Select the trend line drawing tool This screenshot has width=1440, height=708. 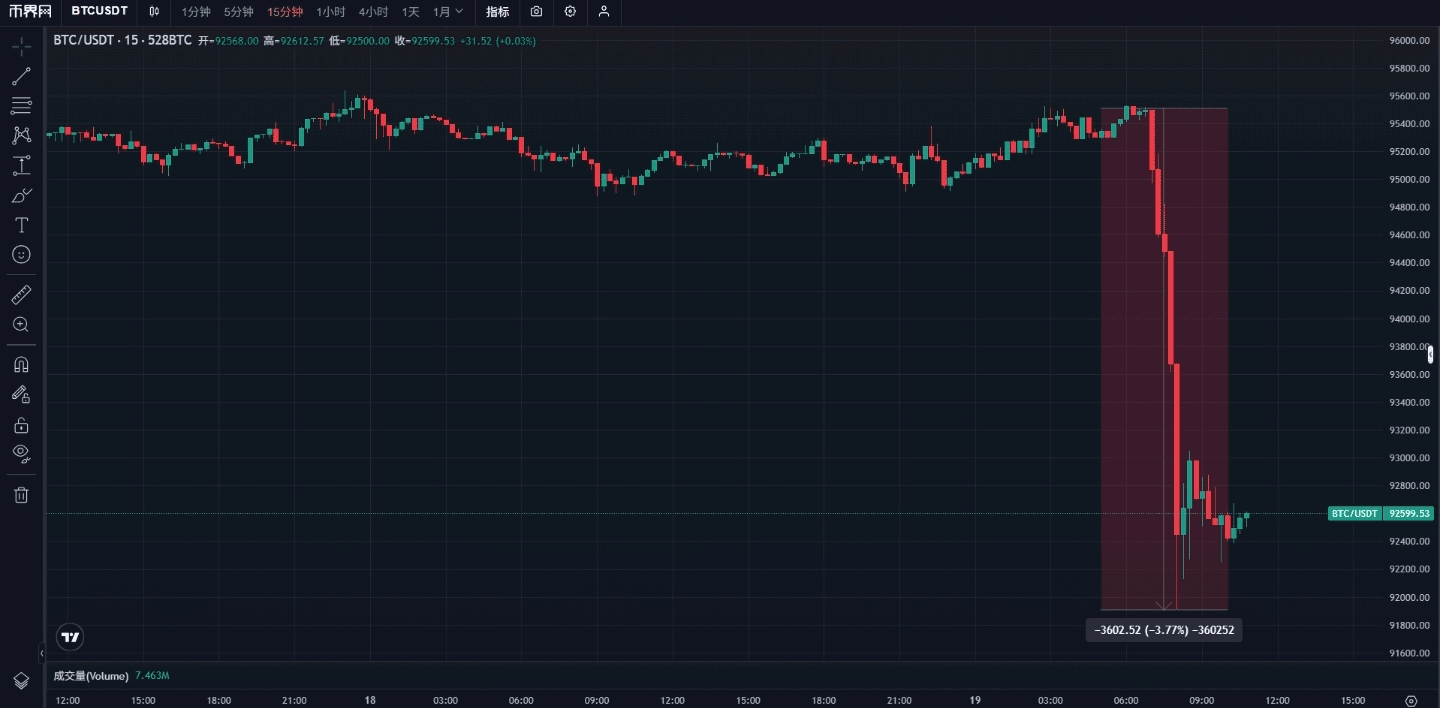pyautogui.click(x=21, y=76)
